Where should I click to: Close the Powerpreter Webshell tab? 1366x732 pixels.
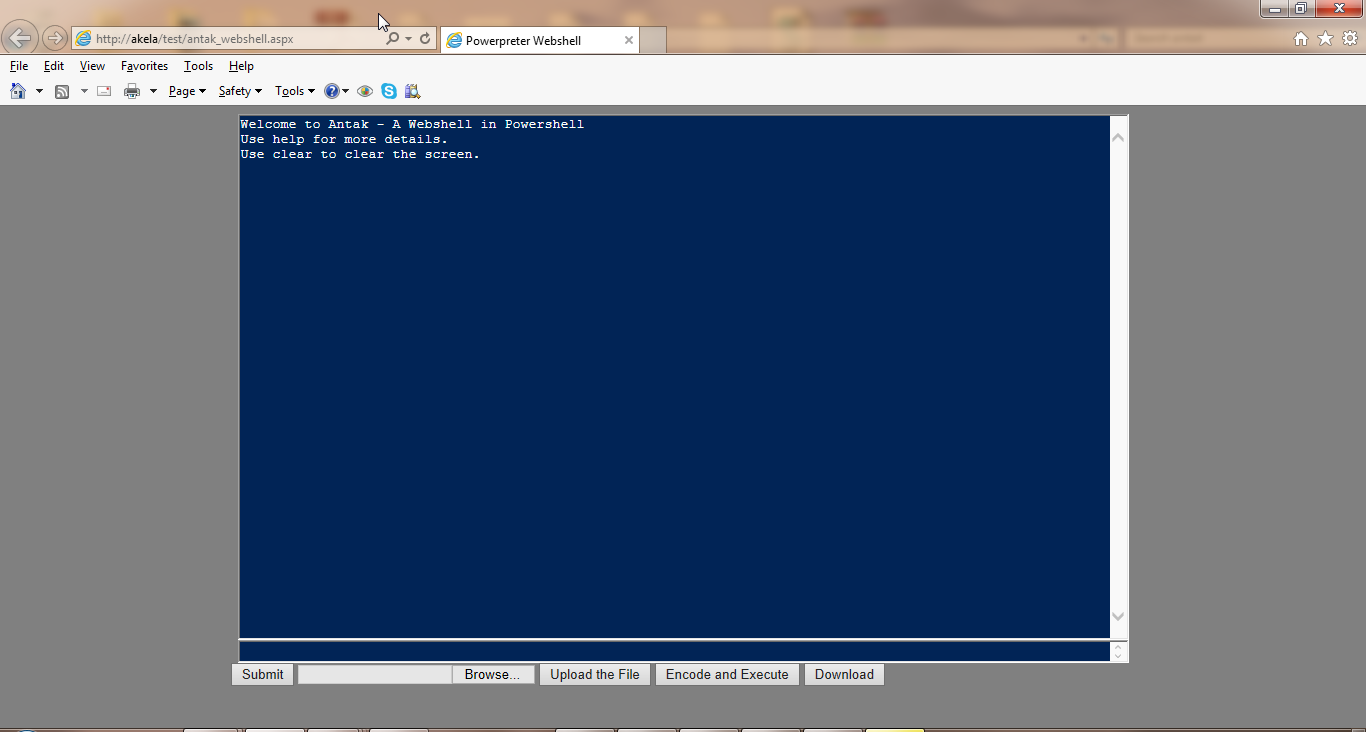[x=629, y=41]
